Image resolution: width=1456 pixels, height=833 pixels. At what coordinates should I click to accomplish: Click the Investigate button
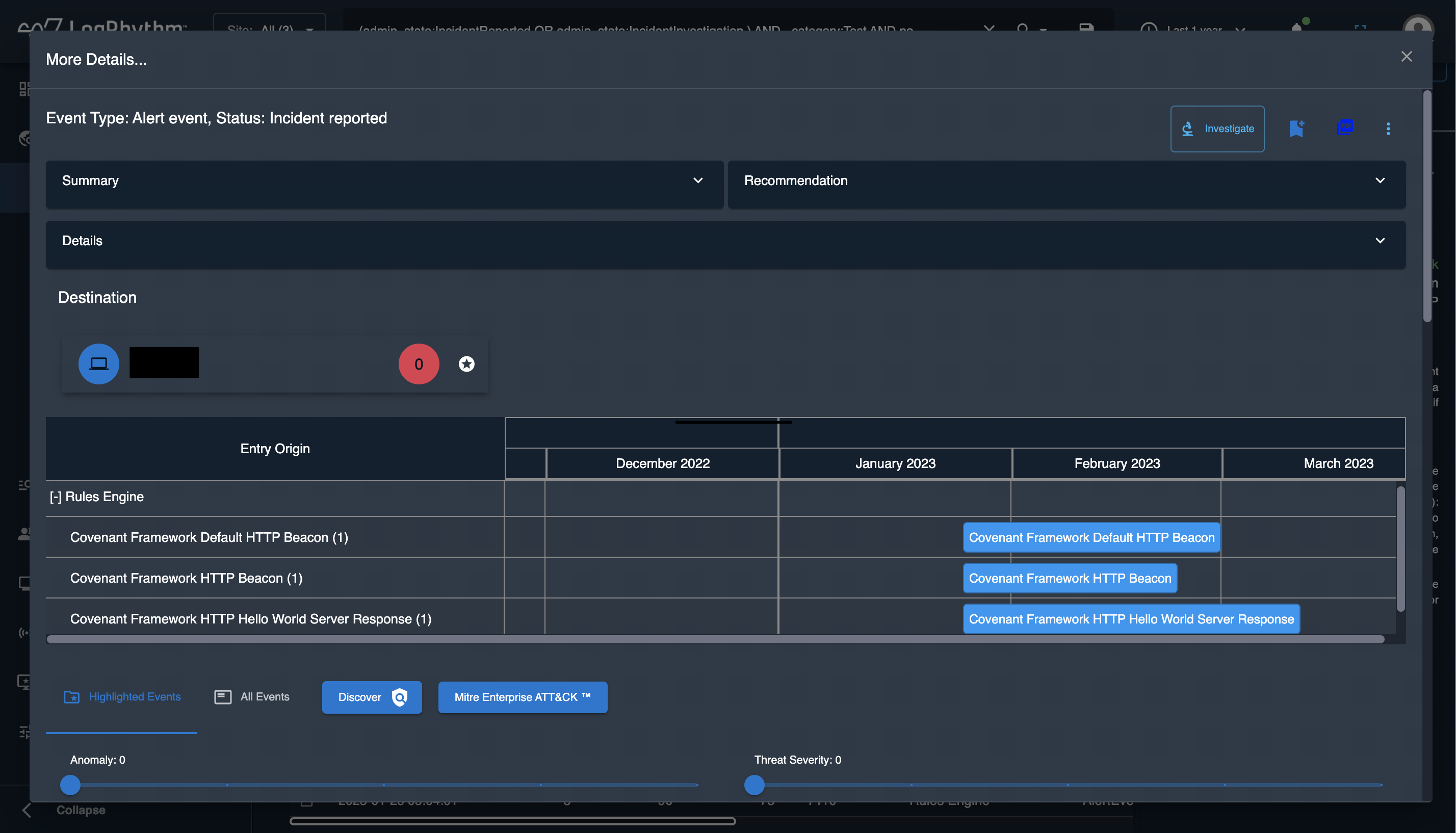pos(1217,129)
